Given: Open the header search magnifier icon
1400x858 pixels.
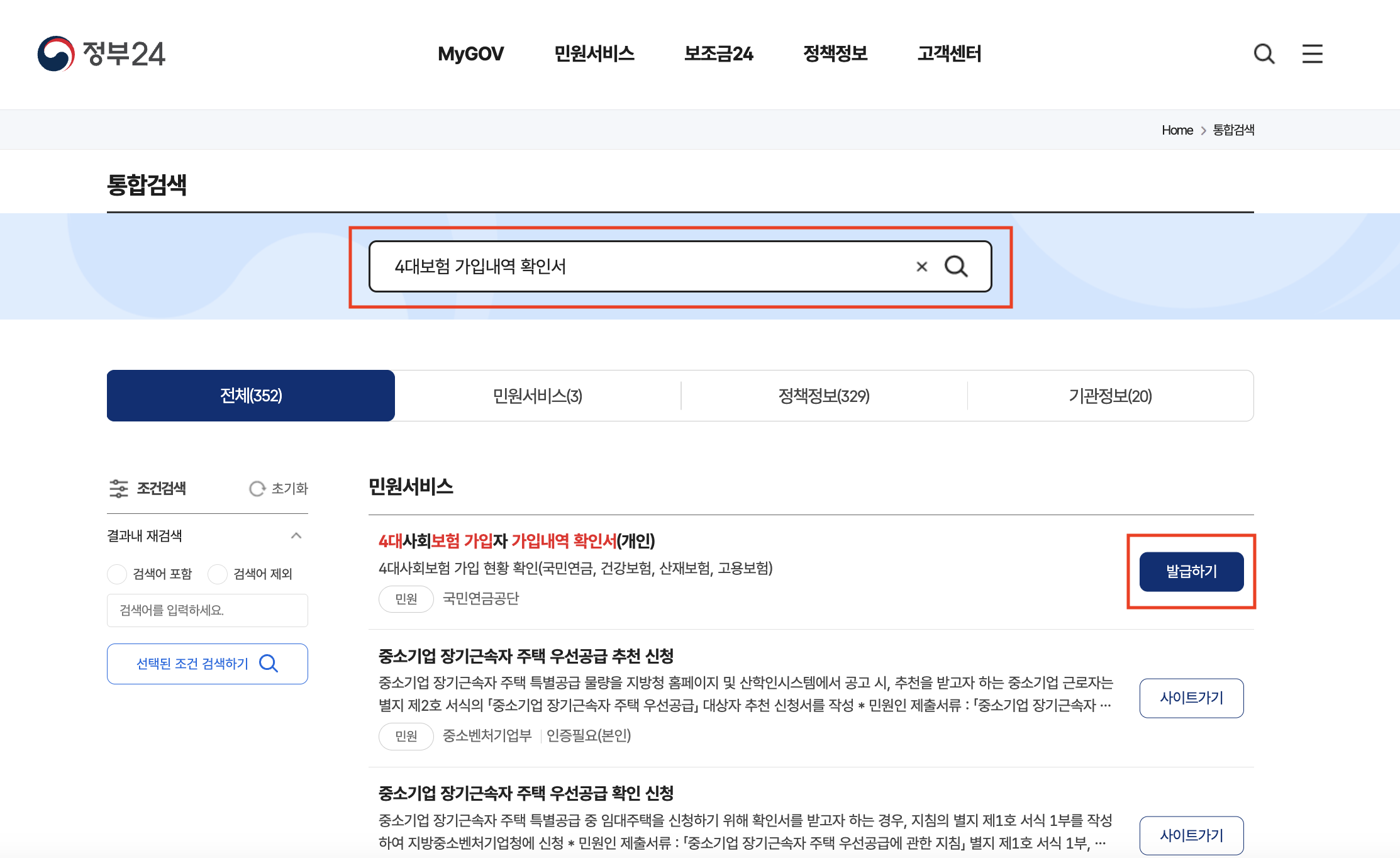Looking at the screenshot, I should coord(1264,53).
